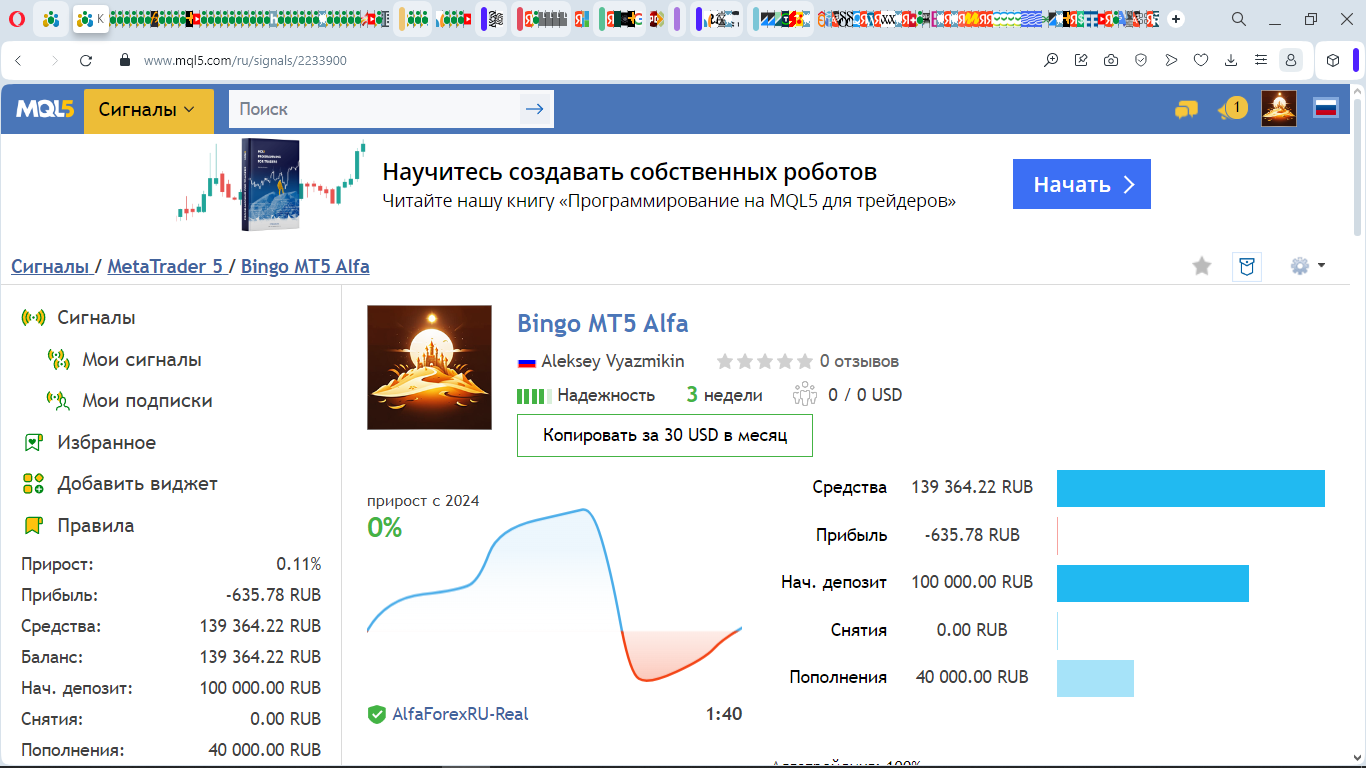This screenshot has height=768, width=1366.
Task: Add the page to bookmarks with the heart icon
Action: click(1201, 60)
